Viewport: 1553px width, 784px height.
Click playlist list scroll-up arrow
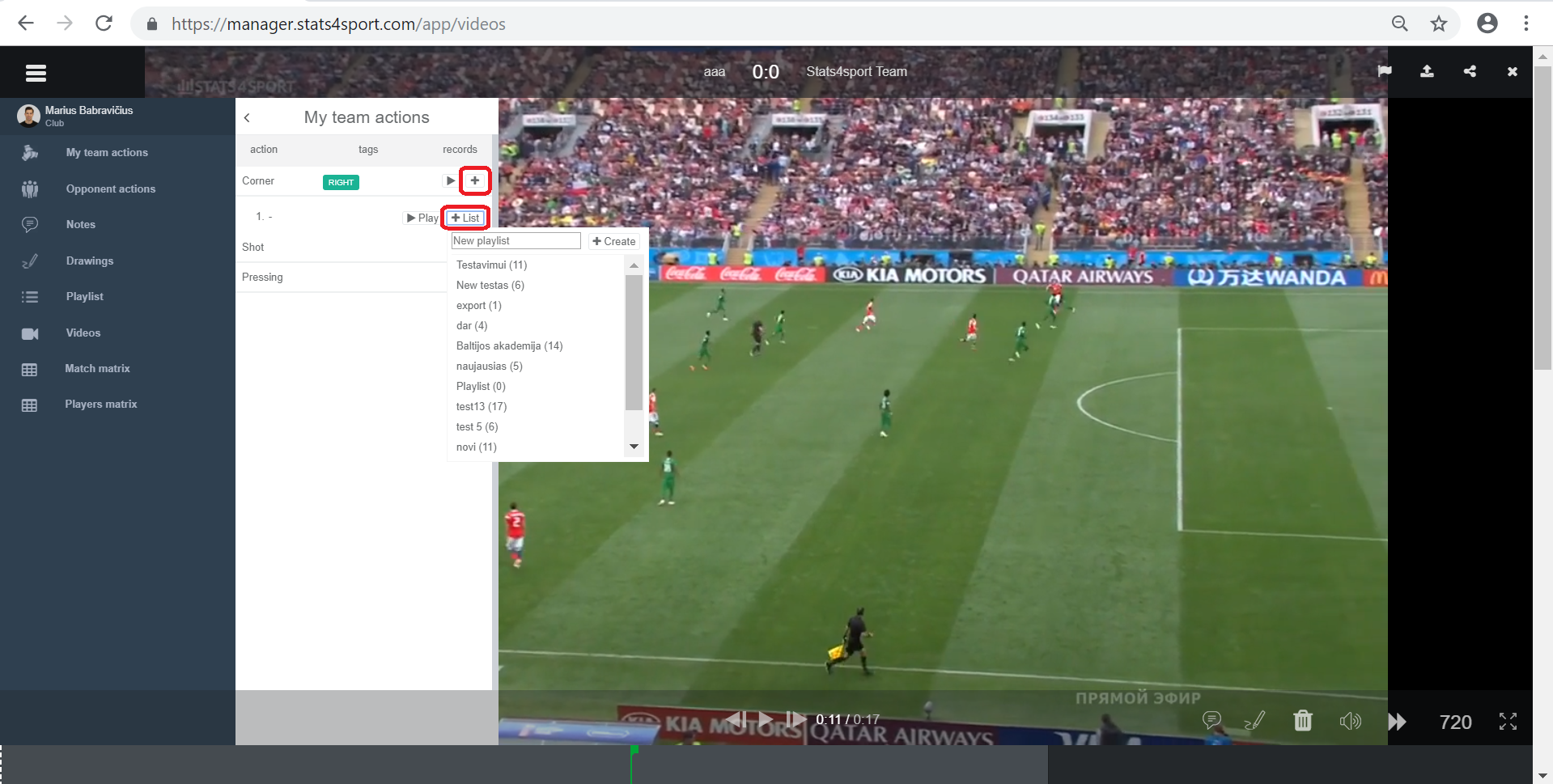coord(634,265)
